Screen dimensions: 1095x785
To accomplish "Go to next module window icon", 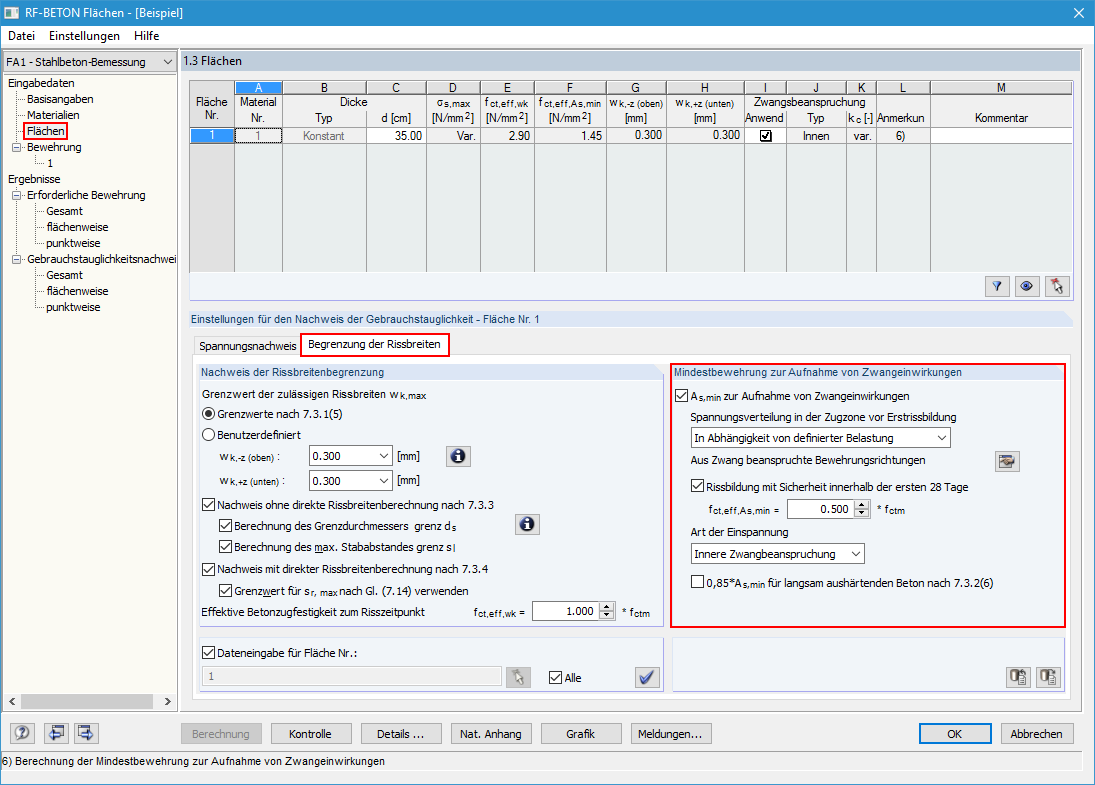I will click(86, 733).
